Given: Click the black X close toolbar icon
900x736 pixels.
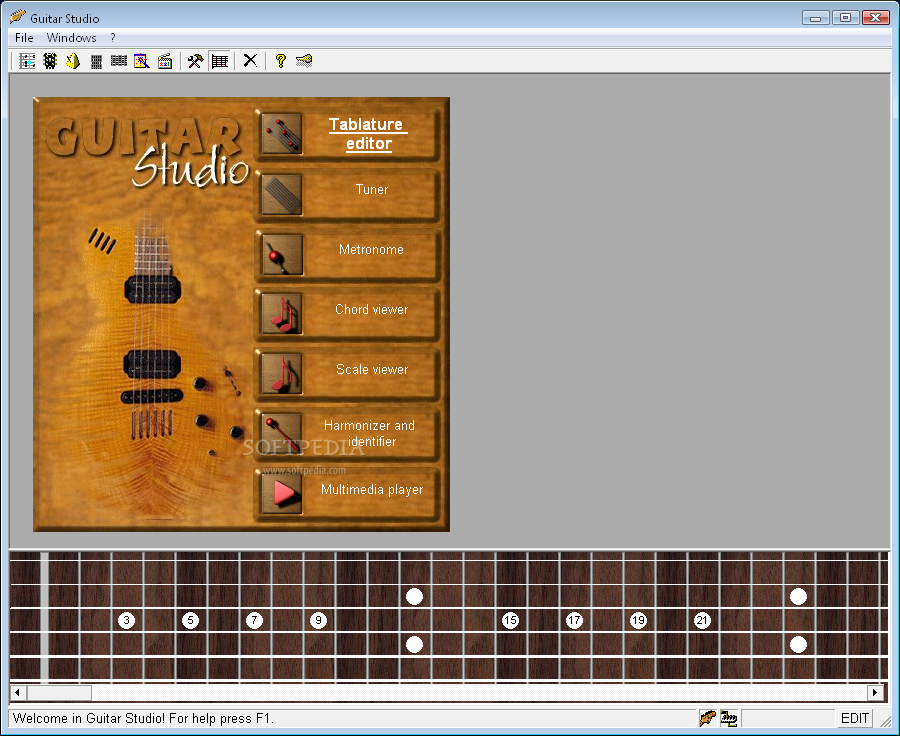Looking at the screenshot, I should pos(250,61).
